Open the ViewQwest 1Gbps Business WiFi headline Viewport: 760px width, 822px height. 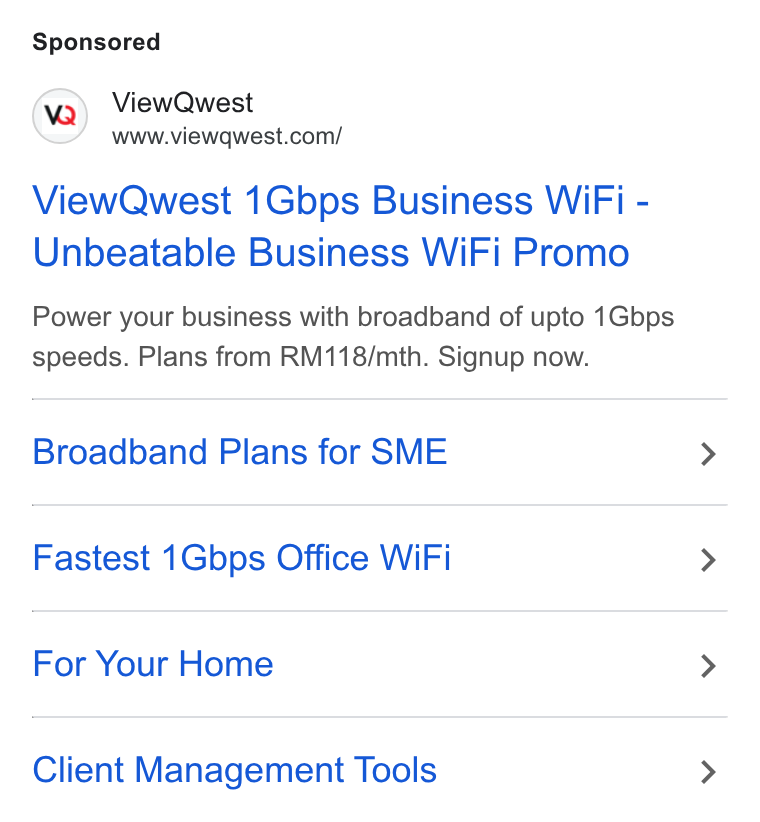click(x=341, y=226)
